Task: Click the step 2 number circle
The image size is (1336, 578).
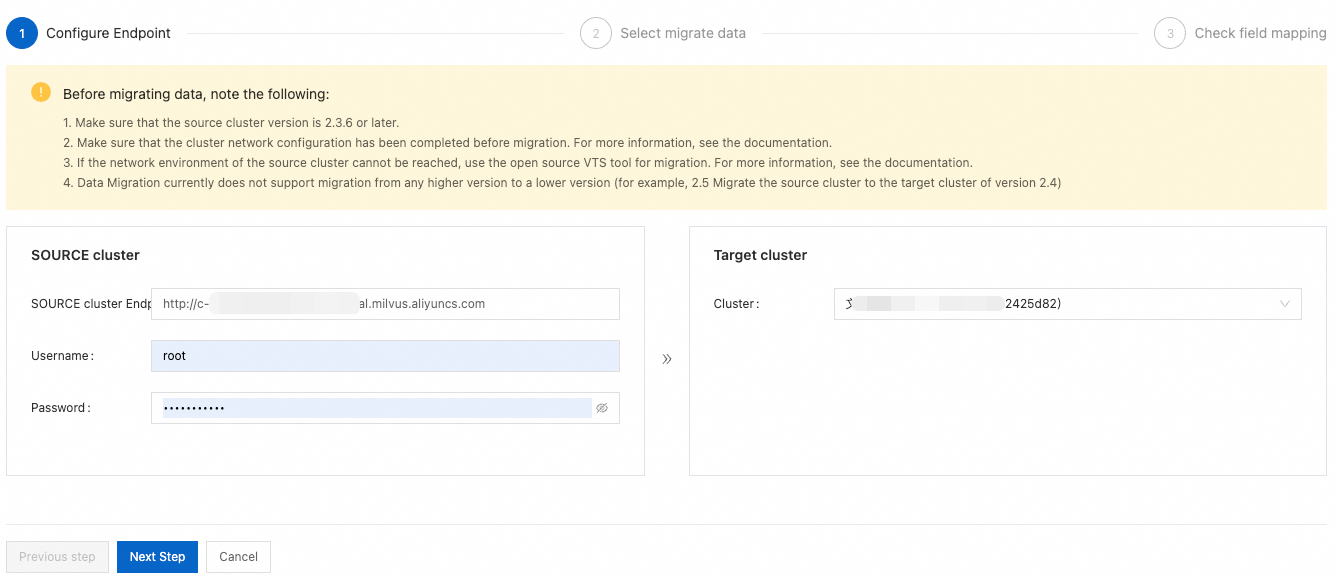Action: click(595, 33)
